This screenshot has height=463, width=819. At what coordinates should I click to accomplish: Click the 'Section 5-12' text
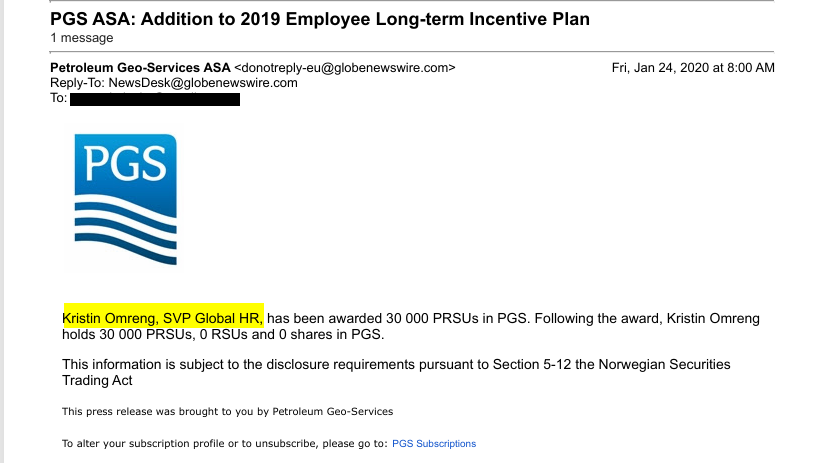point(532,364)
